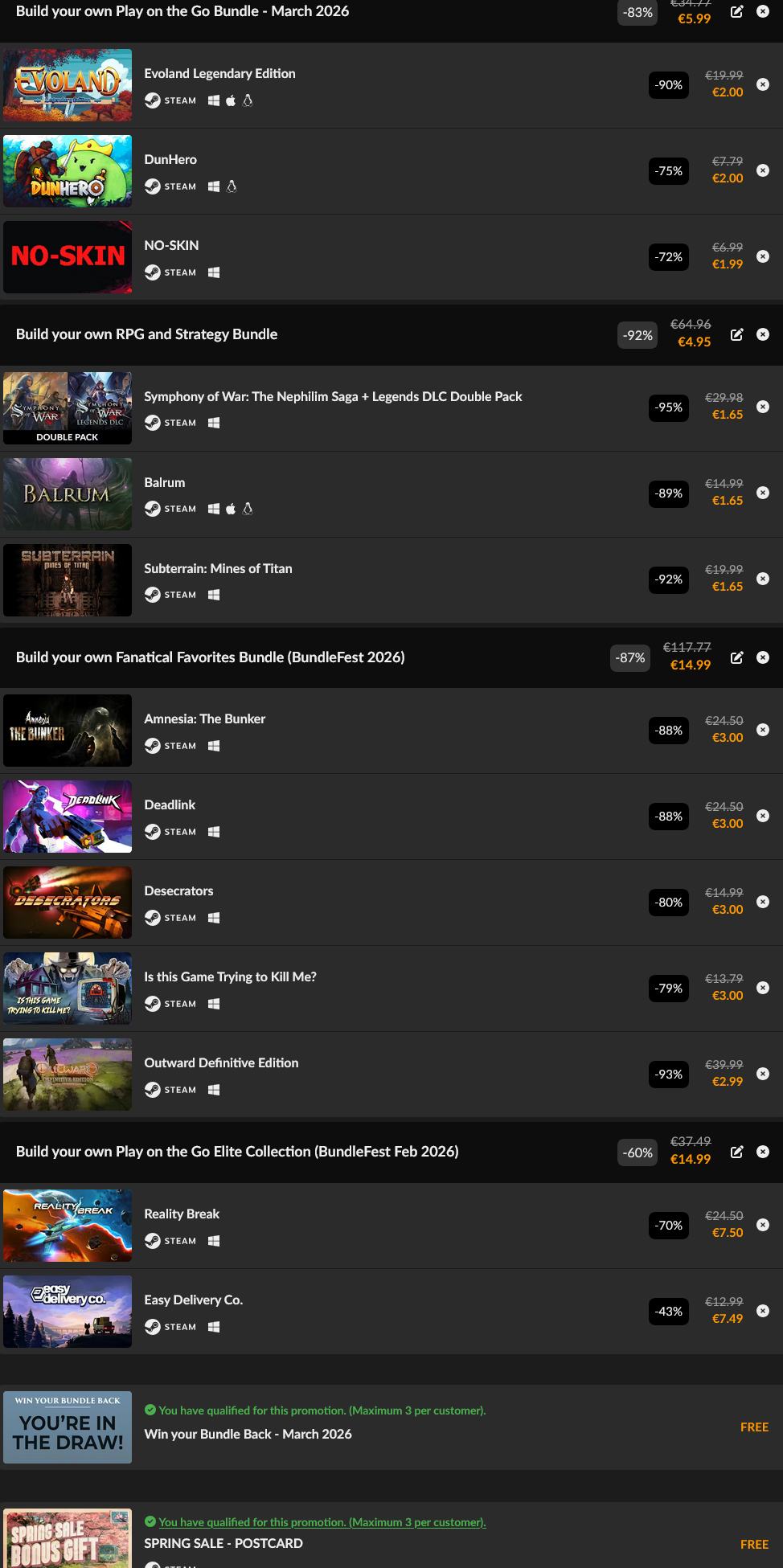783x1568 pixels.
Task: Remove DunHero from the bundle
Action: pos(763,170)
